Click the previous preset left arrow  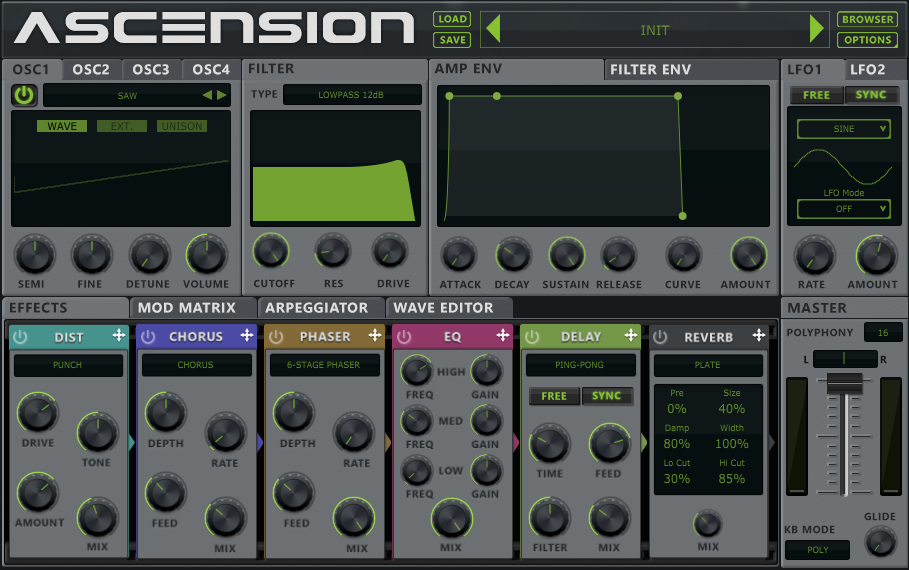tap(492, 30)
